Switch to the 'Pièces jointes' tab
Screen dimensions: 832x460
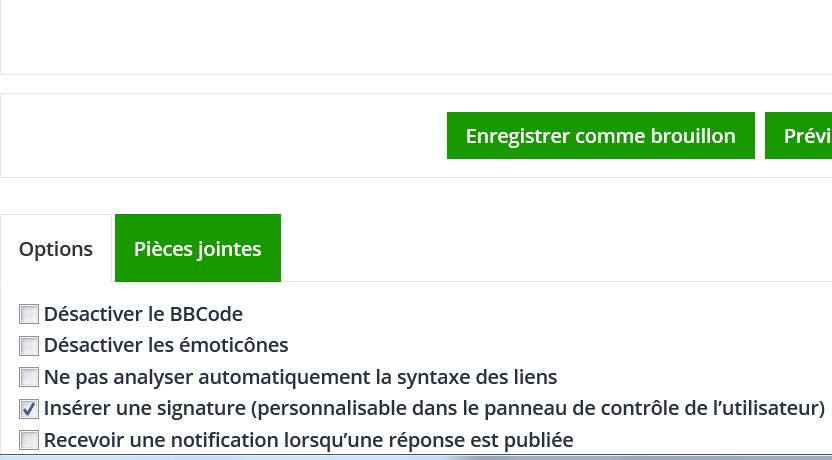pyautogui.click(x=197, y=249)
